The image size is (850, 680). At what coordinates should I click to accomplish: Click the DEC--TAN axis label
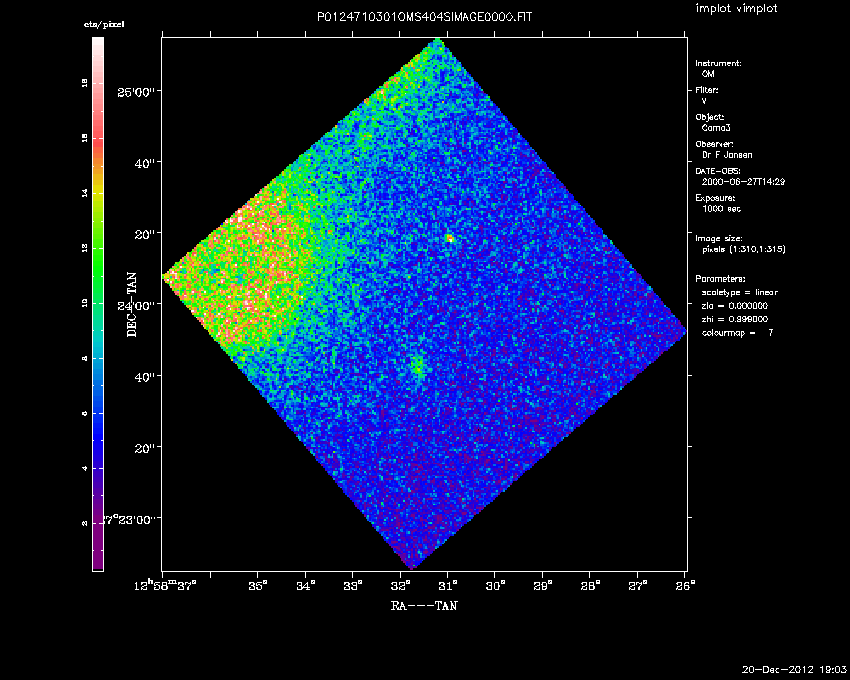point(132,305)
